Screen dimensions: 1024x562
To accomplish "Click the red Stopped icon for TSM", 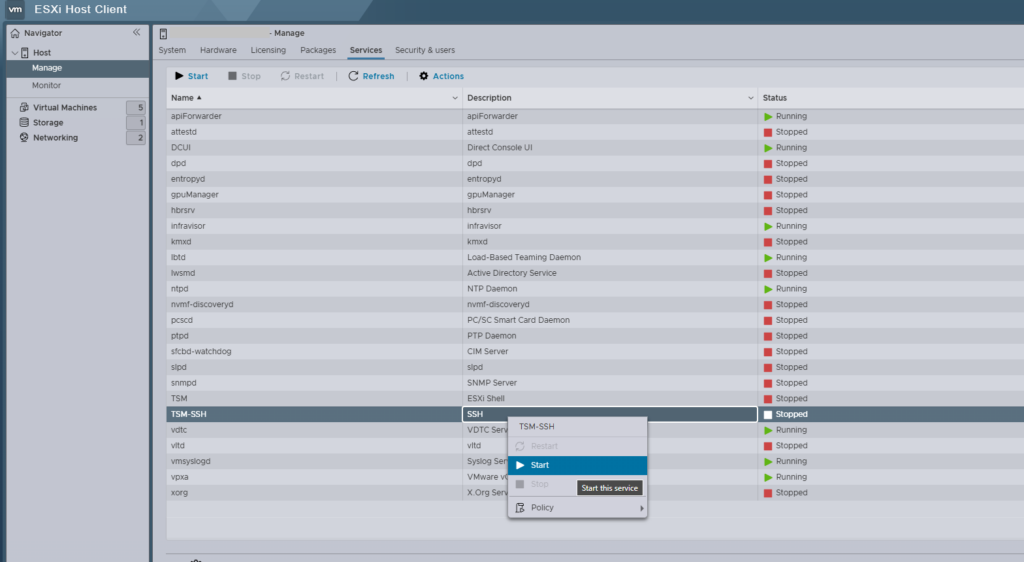I will click(x=768, y=399).
